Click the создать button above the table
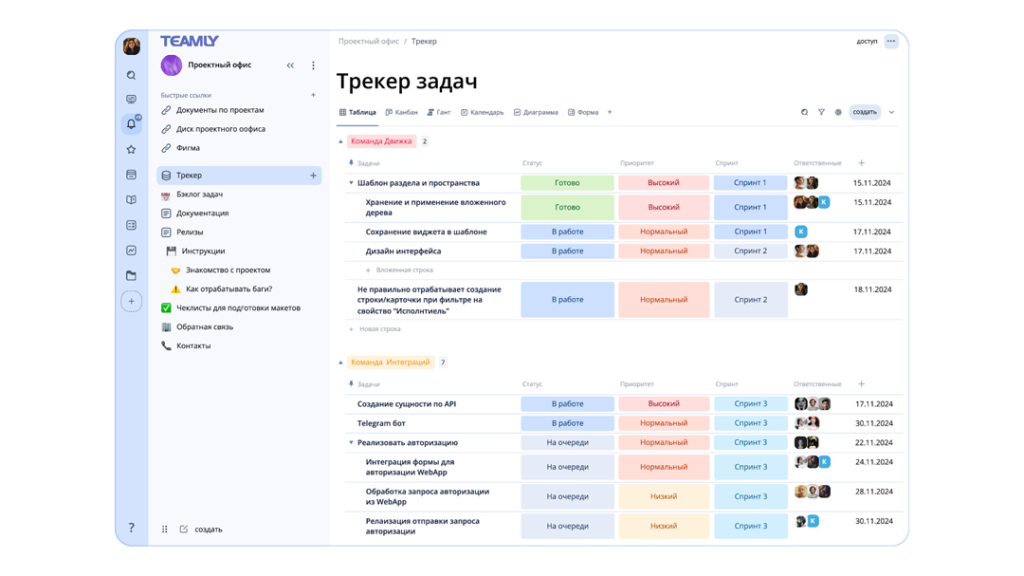 (x=864, y=113)
